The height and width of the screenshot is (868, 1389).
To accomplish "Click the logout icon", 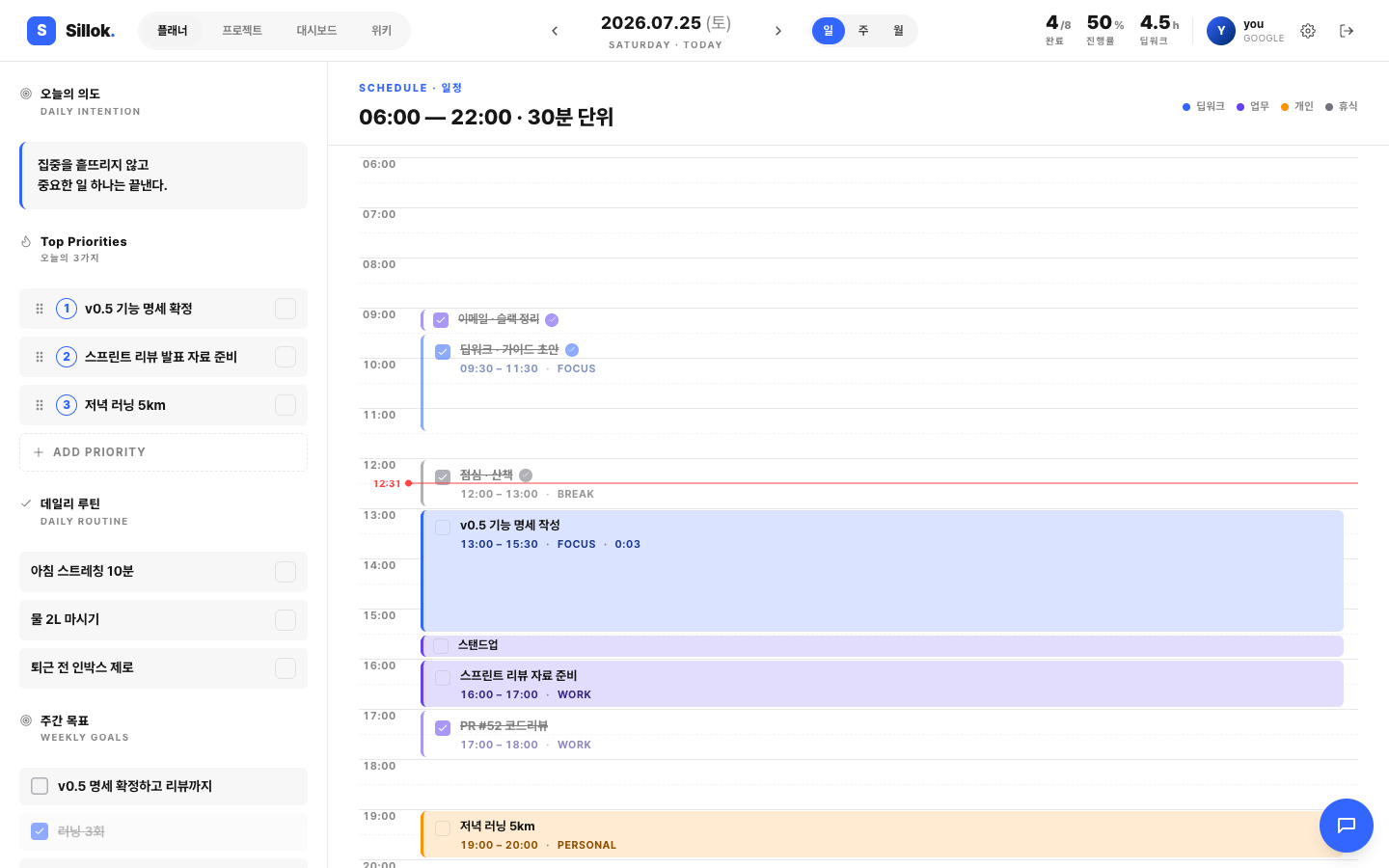I will point(1347,31).
